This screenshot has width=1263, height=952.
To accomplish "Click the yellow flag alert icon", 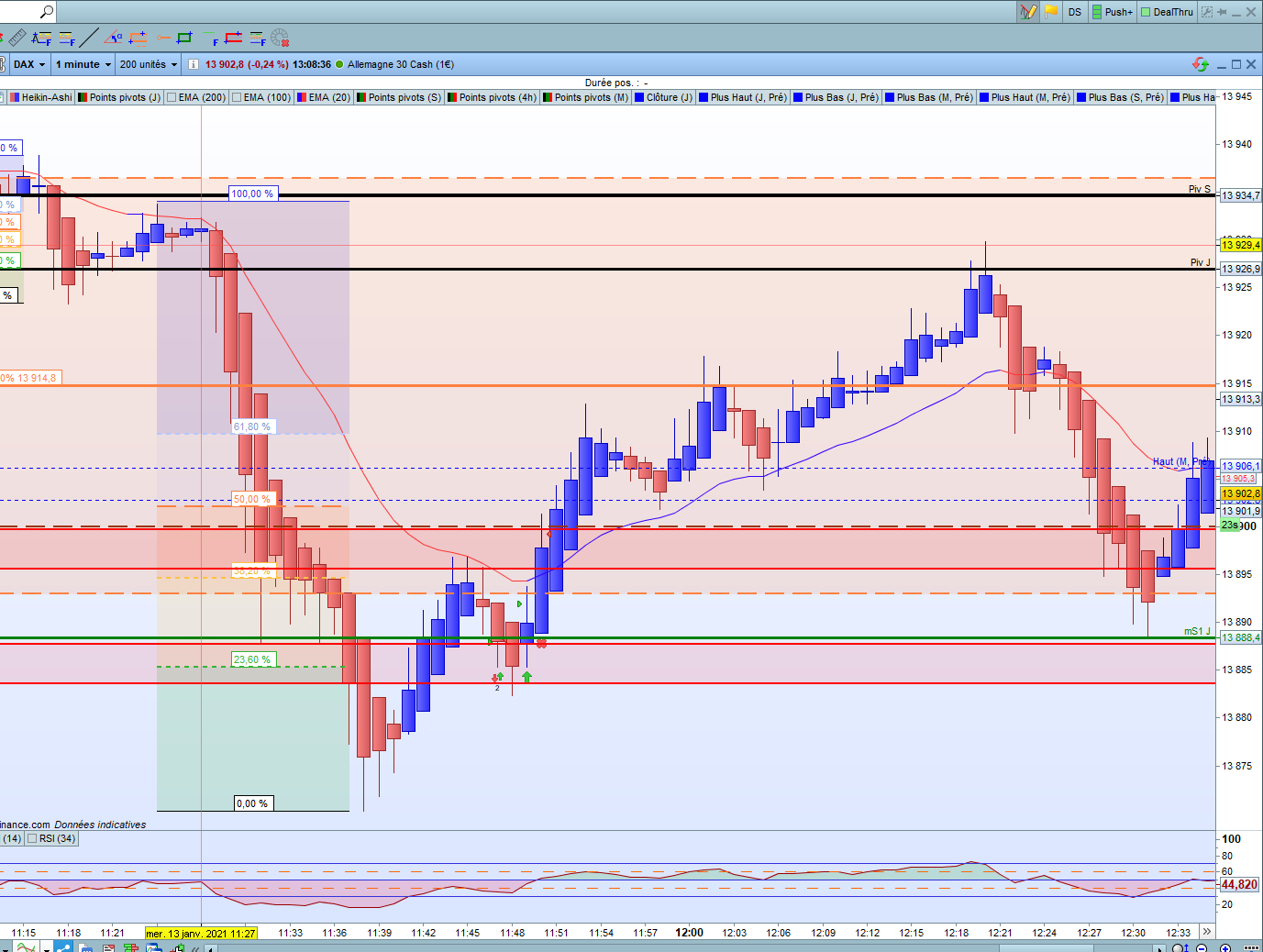I will [1051, 12].
